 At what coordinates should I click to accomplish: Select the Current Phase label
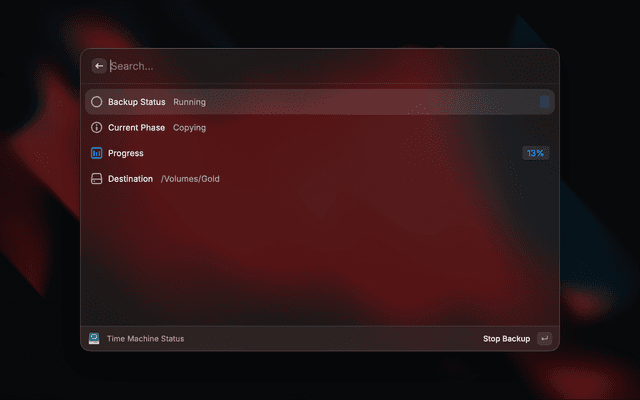[x=136, y=128]
